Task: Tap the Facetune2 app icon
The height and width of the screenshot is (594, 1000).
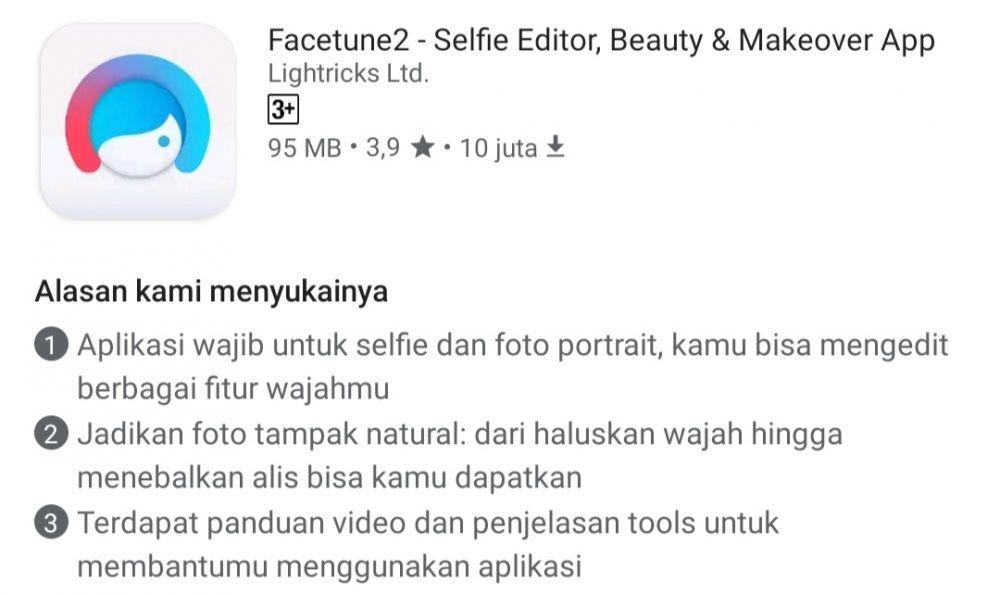Action: click(x=138, y=122)
